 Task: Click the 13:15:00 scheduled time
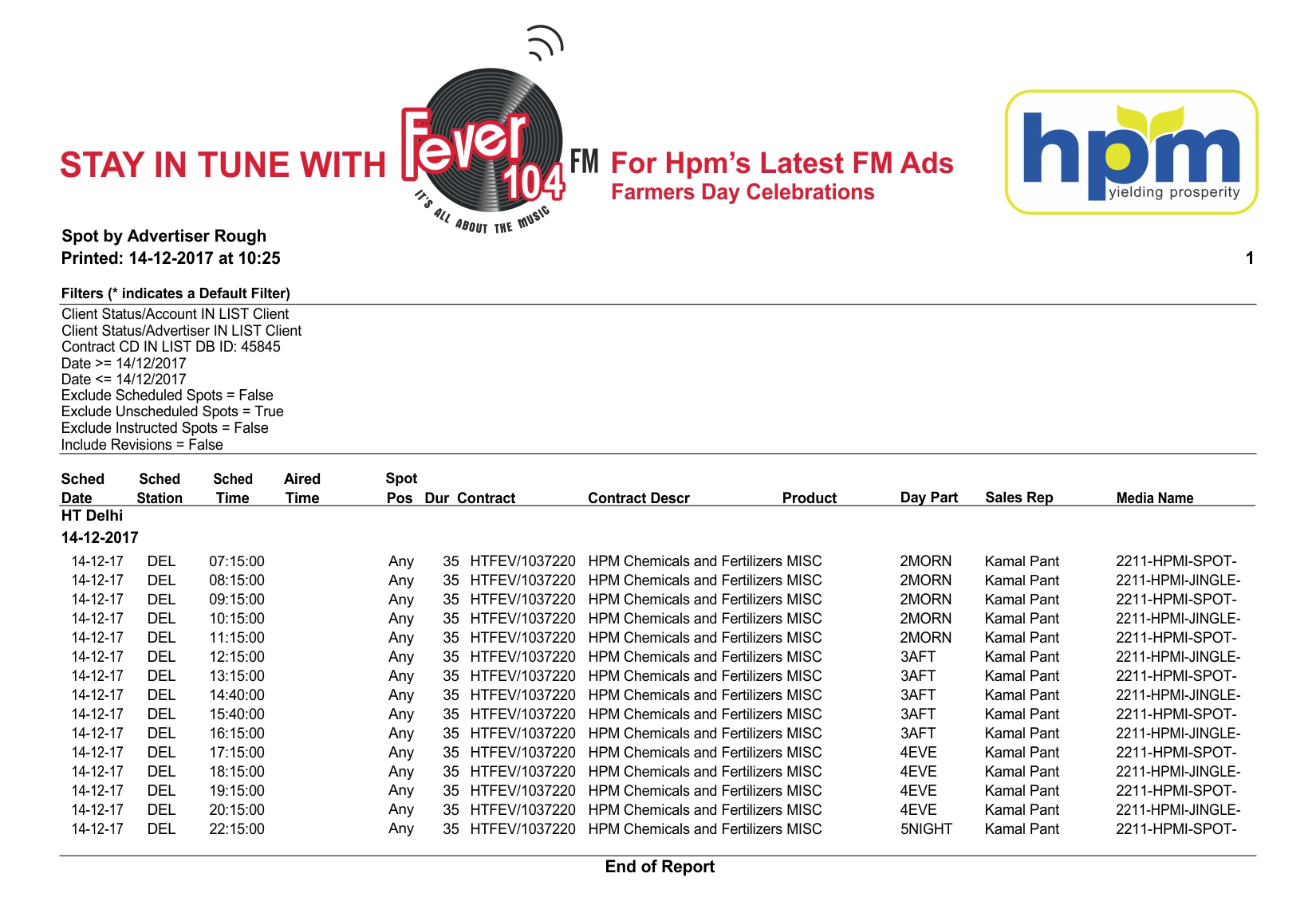pos(237,676)
